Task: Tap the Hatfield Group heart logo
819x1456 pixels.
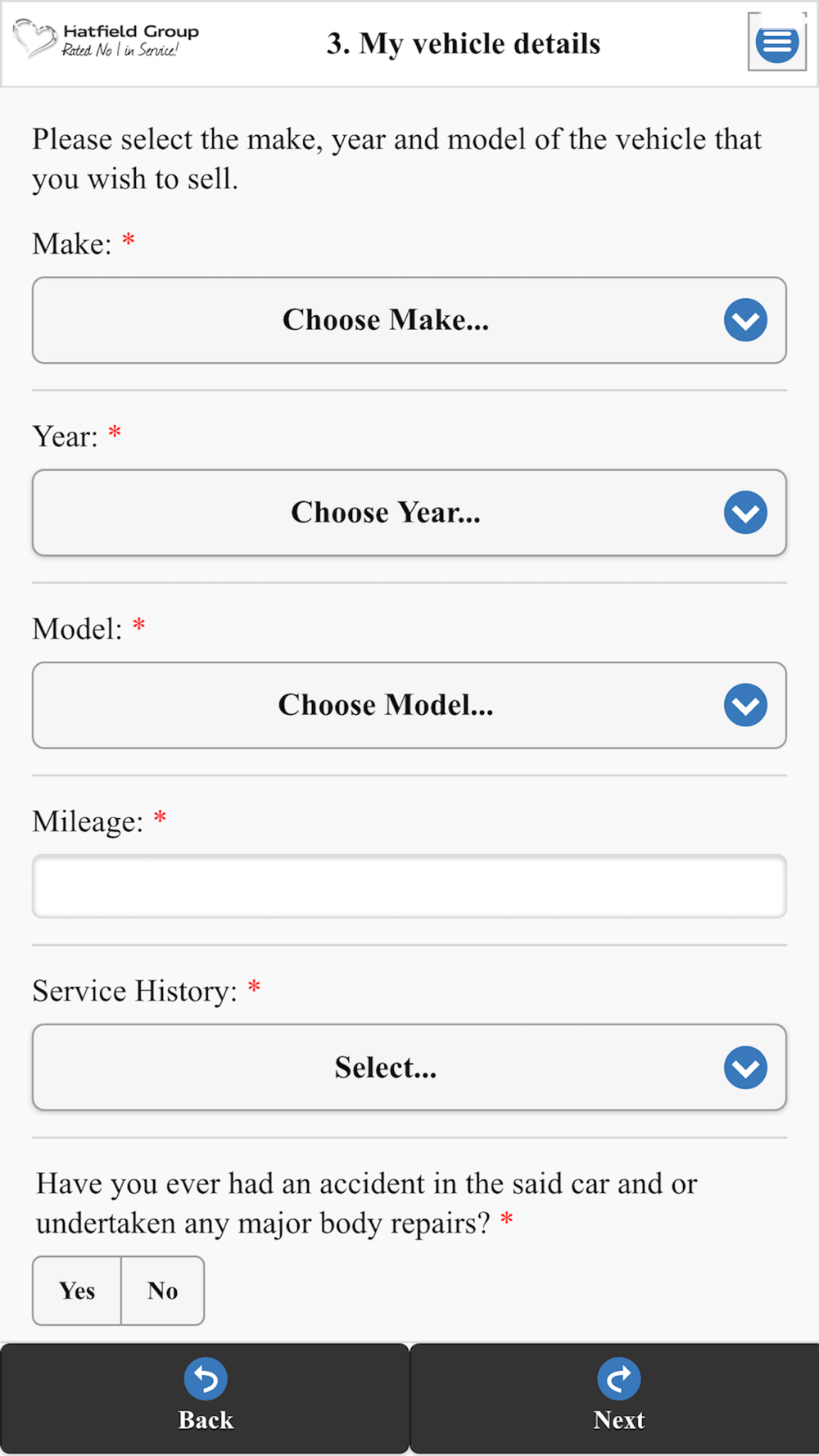Action: (x=34, y=38)
